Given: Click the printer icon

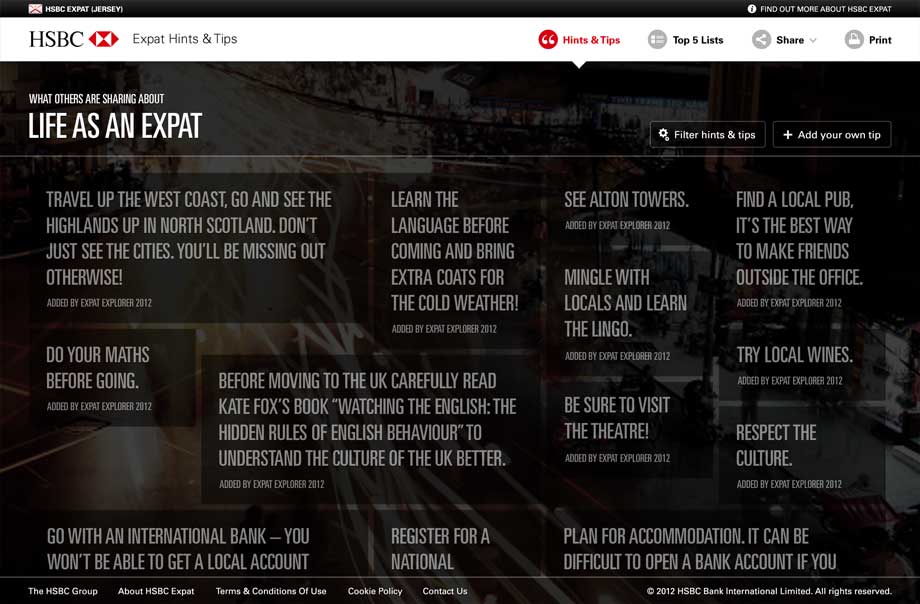Looking at the screenshot, I should pos(854,40).
